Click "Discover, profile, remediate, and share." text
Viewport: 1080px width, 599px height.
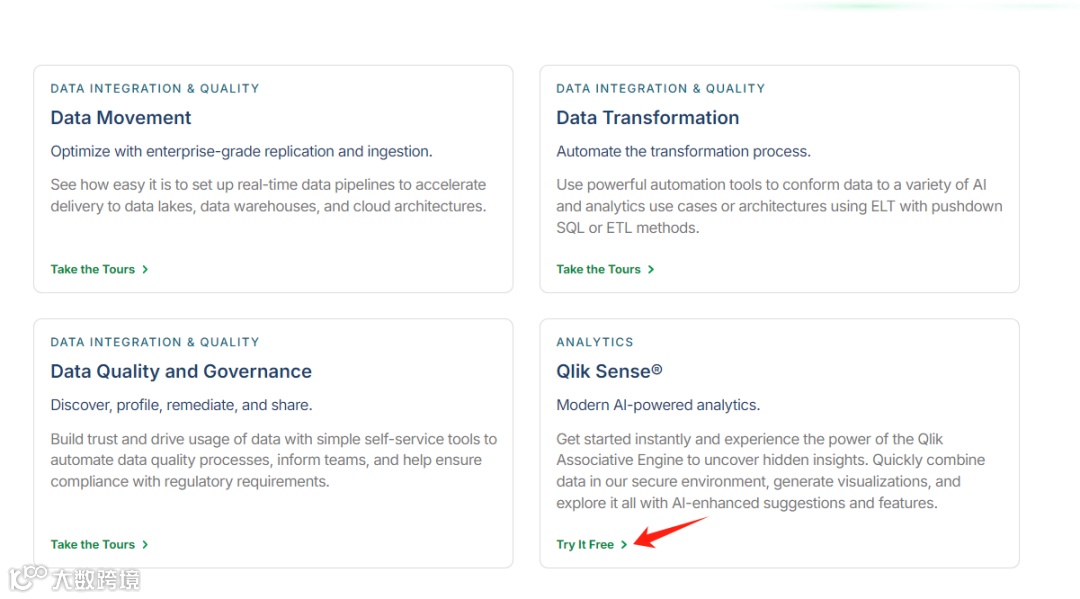pyautogui.click(x=181, y=405)
